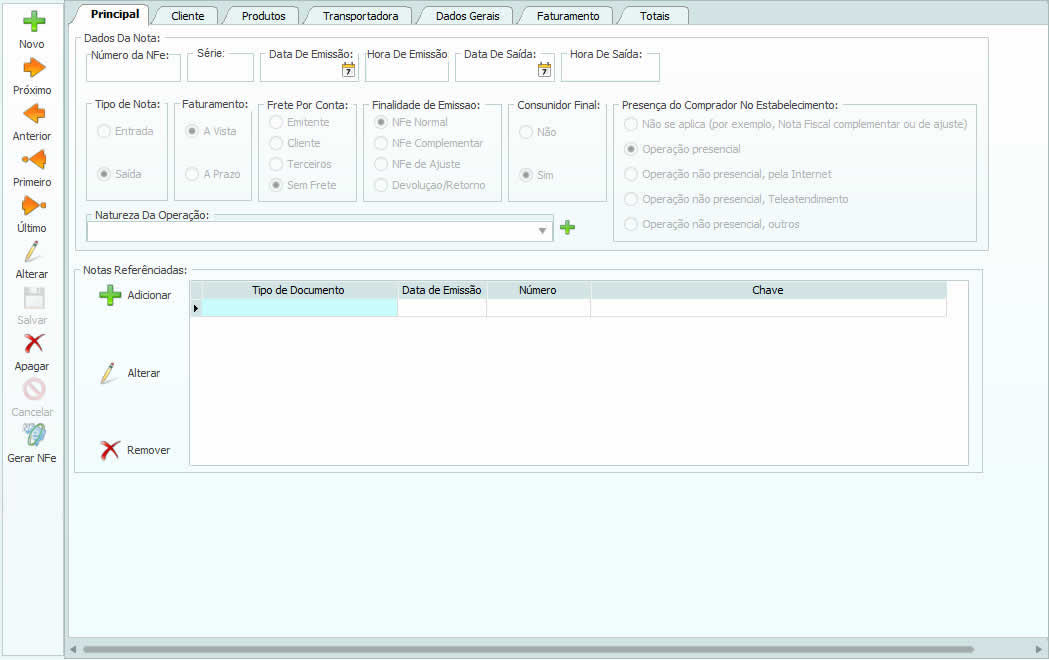Go to next record with Próximo arrow
This screenshot has width=1049, height=660.
33,68
